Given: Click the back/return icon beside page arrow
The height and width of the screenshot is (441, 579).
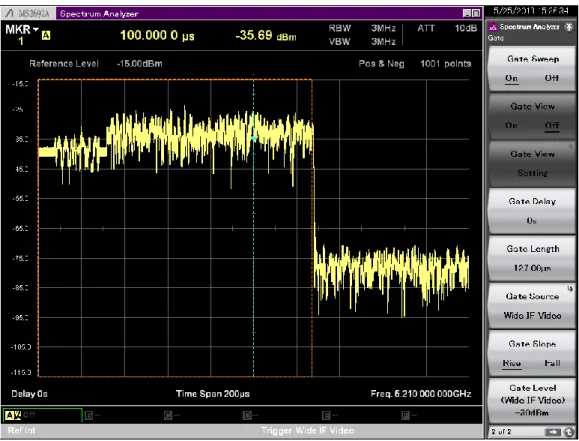Looking at the screenshot, I should point(569,432).
